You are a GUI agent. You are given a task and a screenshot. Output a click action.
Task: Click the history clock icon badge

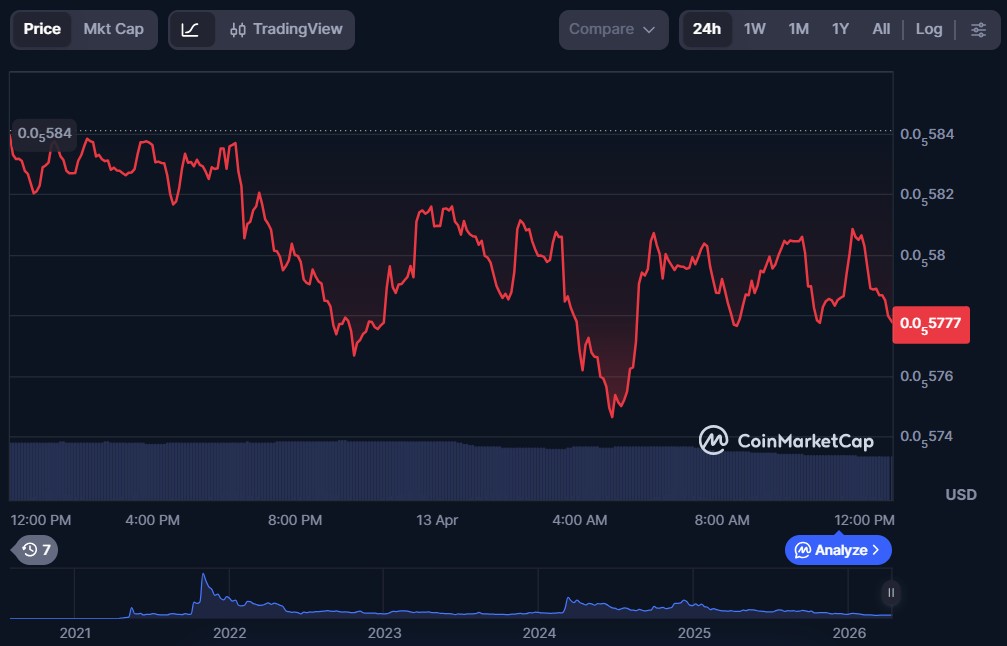tap(36, 549)
